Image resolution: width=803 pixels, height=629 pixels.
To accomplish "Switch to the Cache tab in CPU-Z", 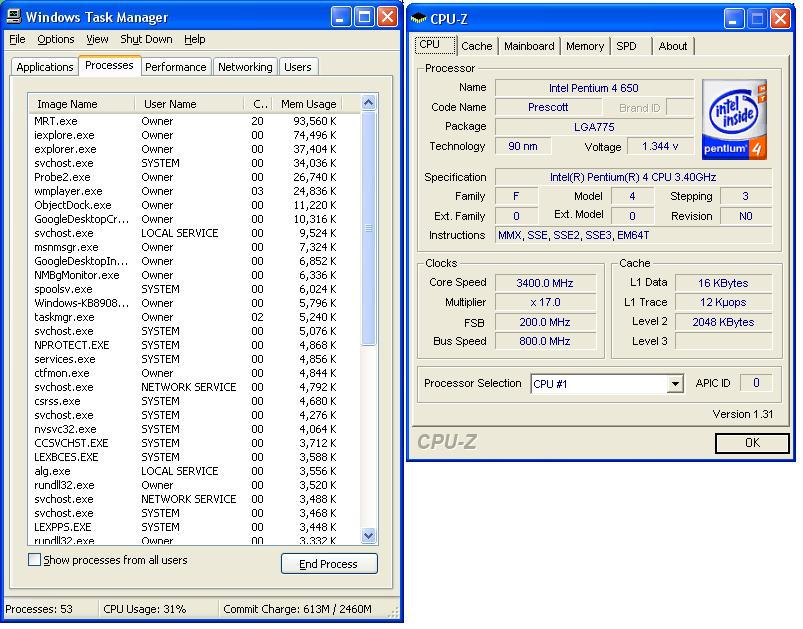I will point(477,46).
